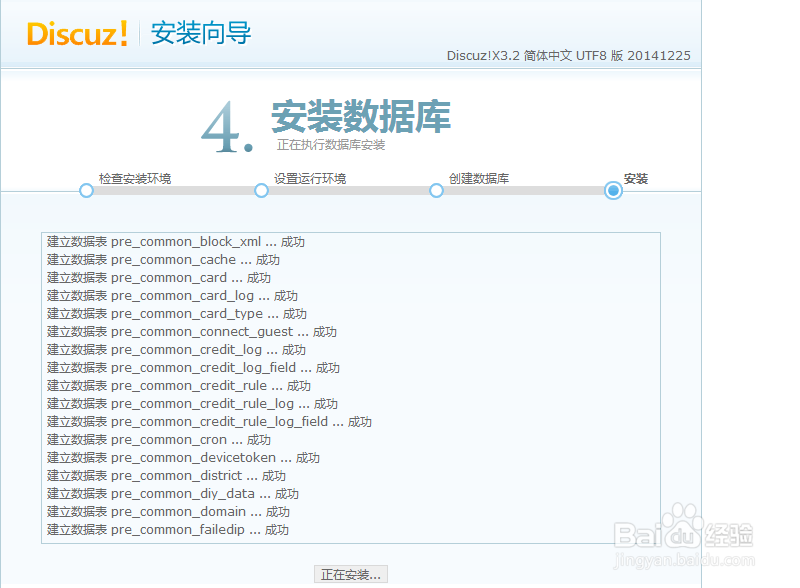The image size is (800, 588).
Task: Click the 安装 step label
Action: 636,179
